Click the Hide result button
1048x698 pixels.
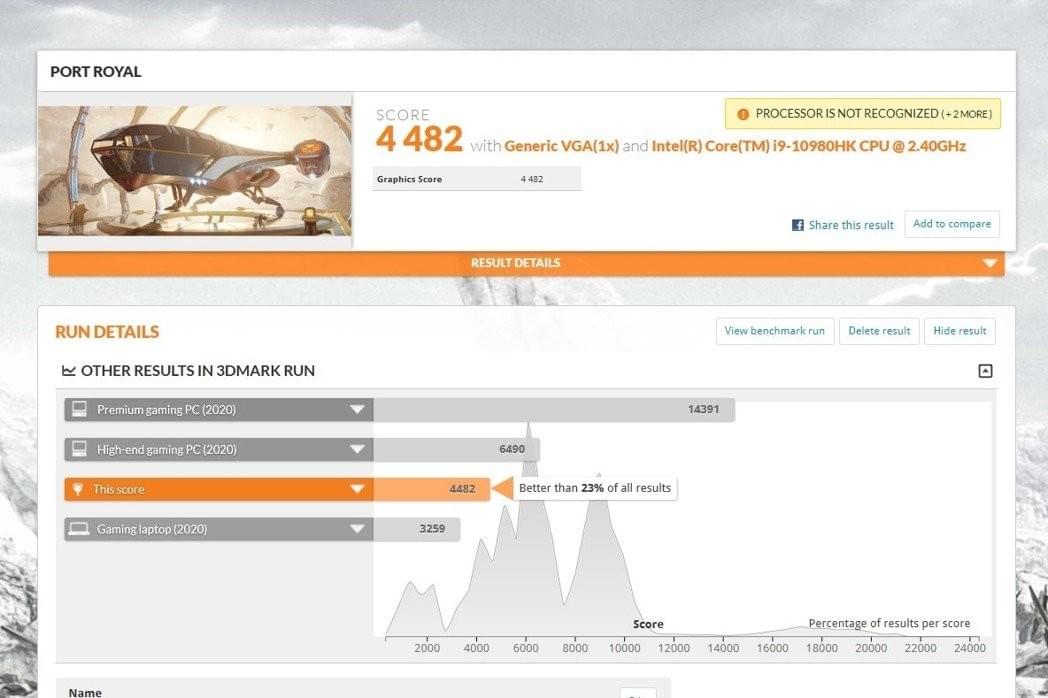coord(960,331)
